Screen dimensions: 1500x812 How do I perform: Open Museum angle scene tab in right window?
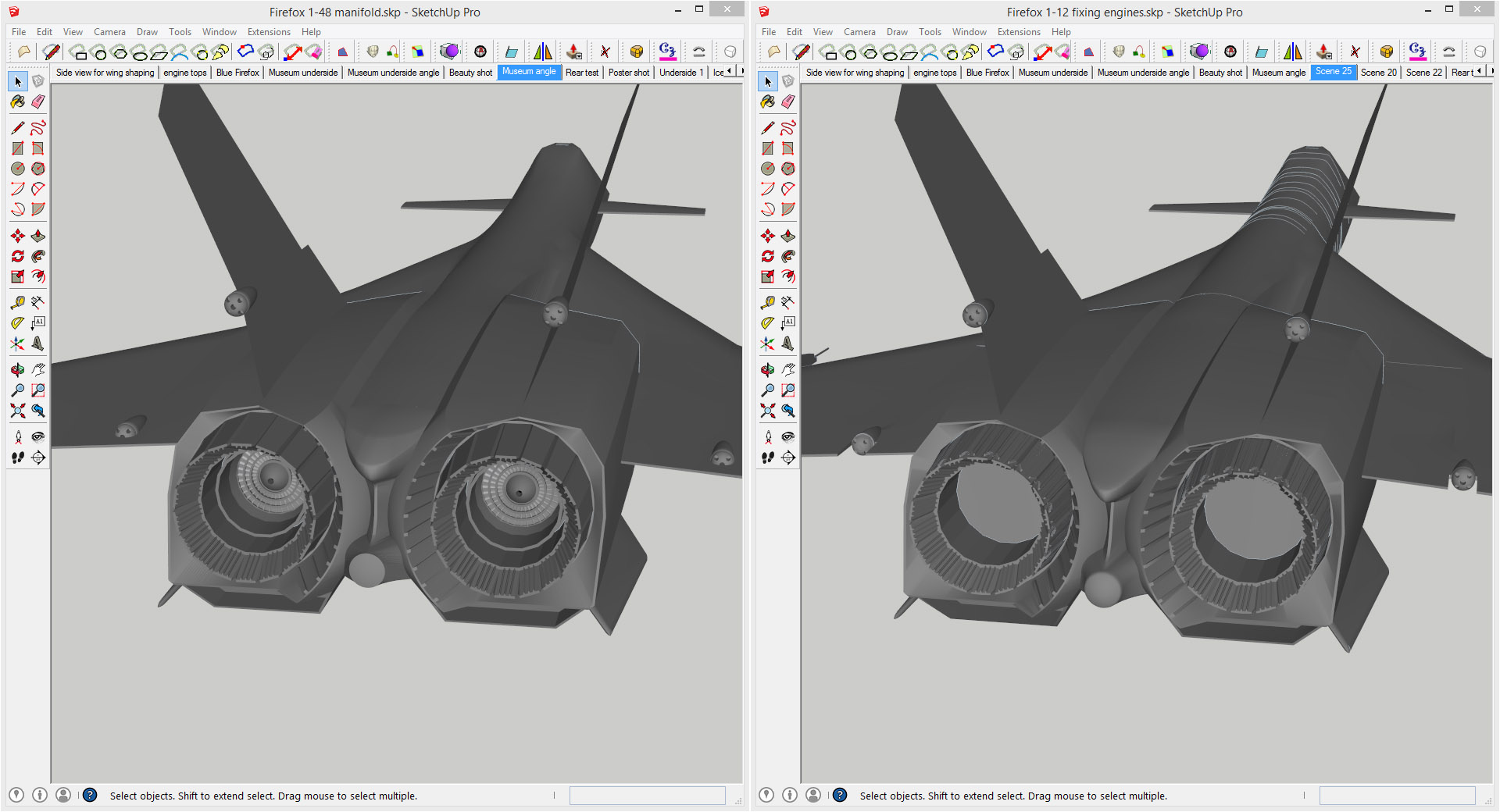1279,73
